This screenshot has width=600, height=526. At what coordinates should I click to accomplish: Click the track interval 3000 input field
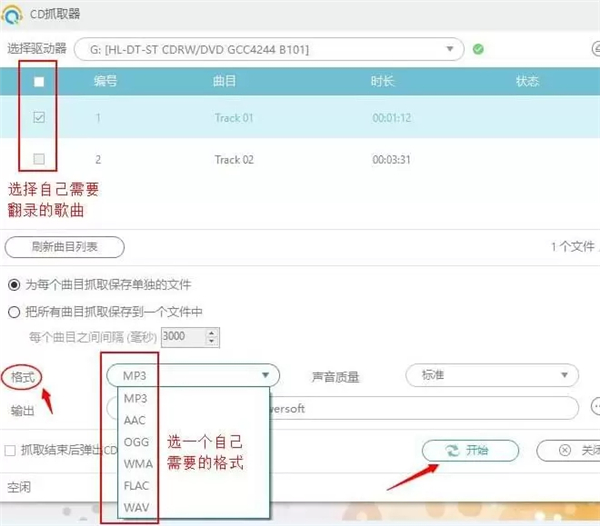[184, 337]
